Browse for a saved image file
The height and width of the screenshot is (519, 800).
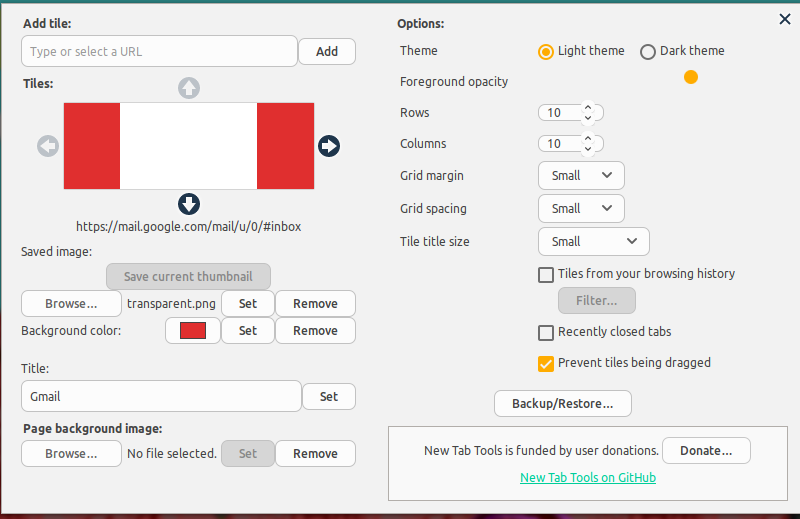tap(71, 304)
